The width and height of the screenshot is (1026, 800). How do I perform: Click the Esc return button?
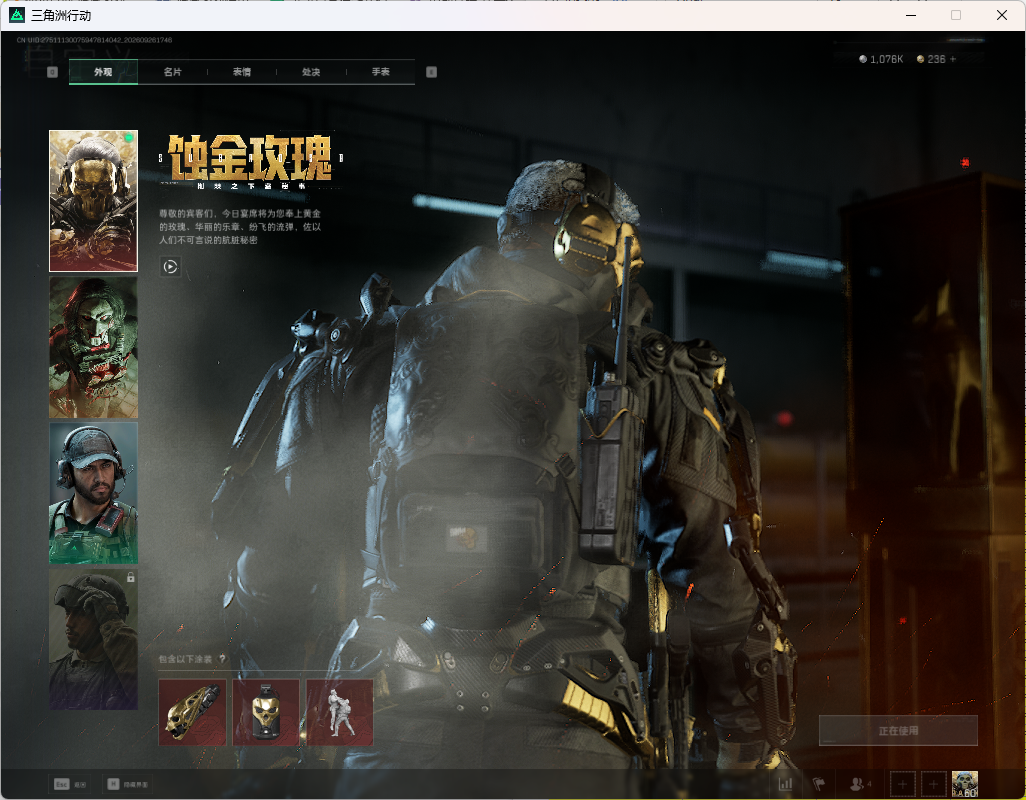[x=70, y=784]
